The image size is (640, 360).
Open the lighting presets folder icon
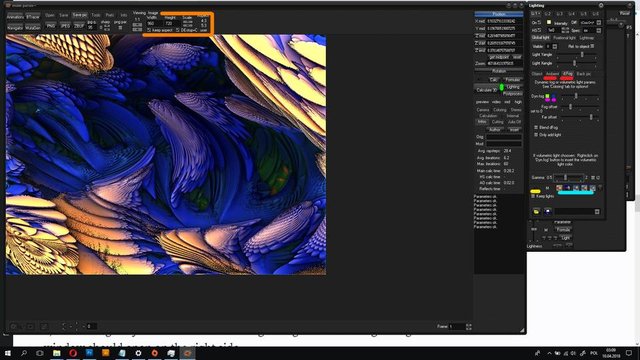click(x=536, y=211)
